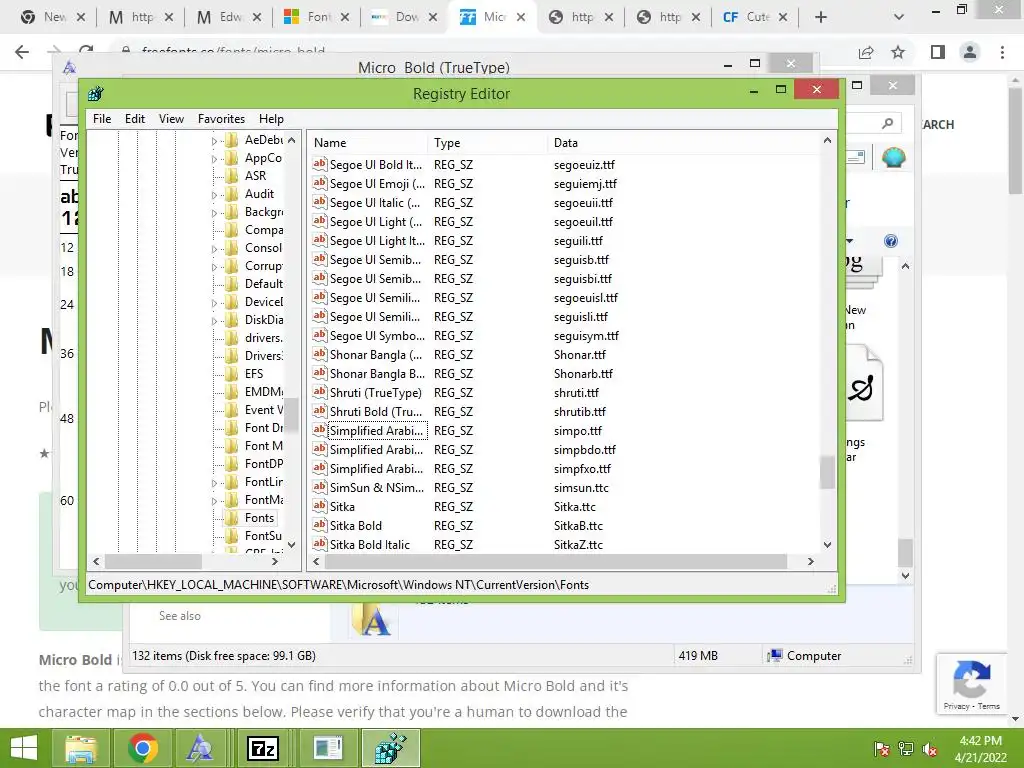Screen dimensions: 1024x768
Task: Click the Sitka value name
Action: point(342,506)
